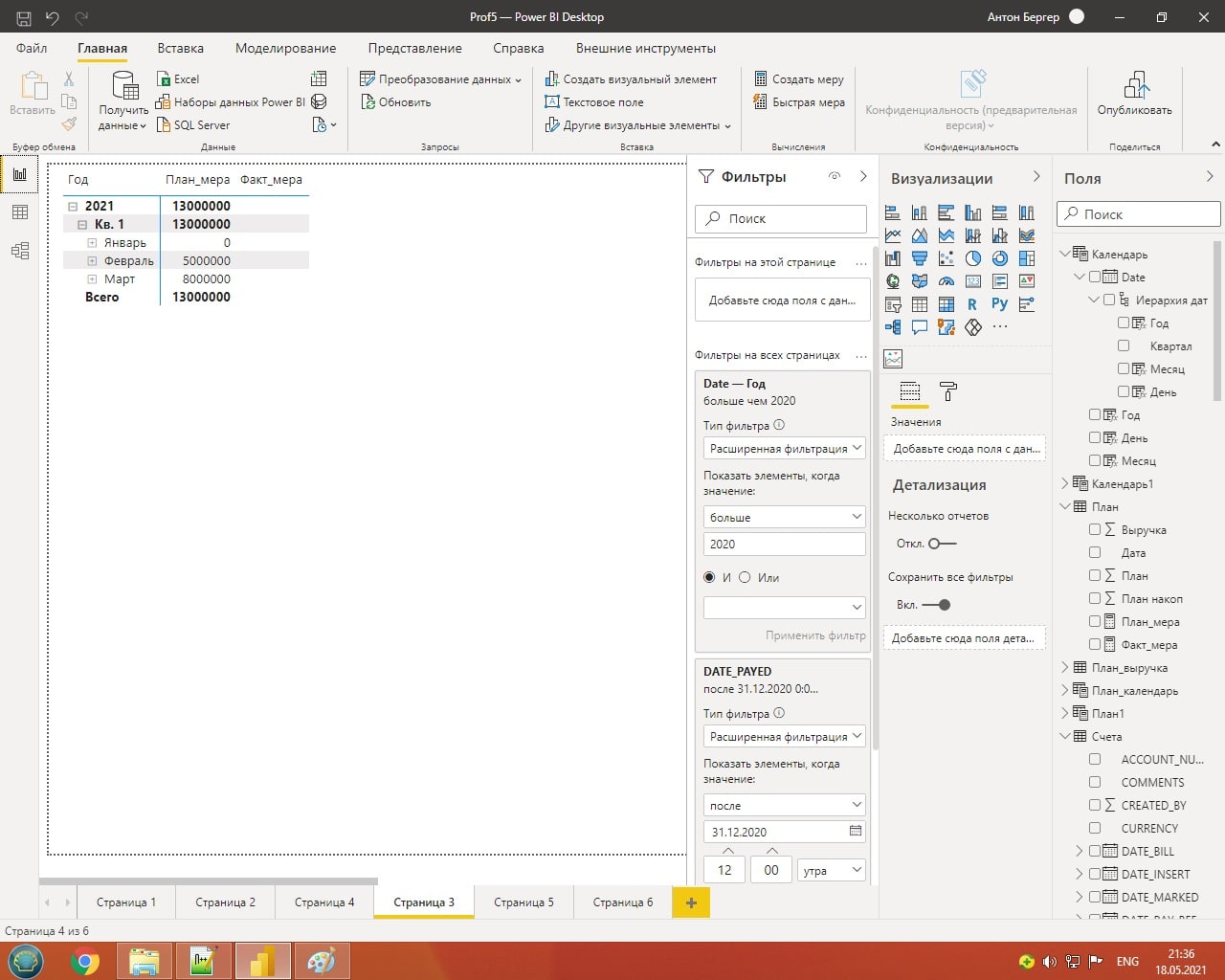Choose the KPI visualization
Viewport: 1225px width, 980px height.
[x=1027, y=281]
